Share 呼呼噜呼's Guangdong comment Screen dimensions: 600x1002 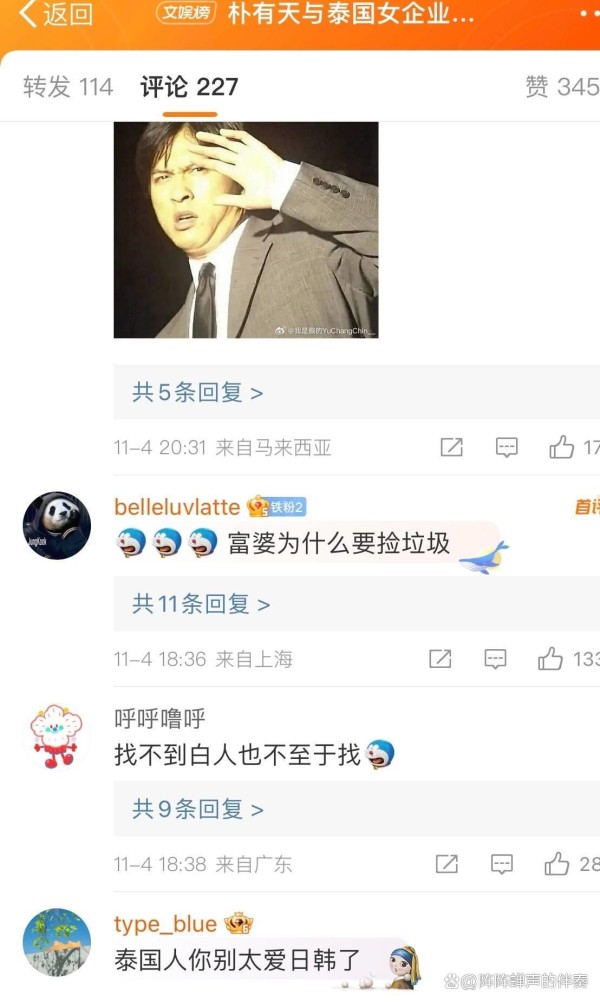tap(447, 865)
